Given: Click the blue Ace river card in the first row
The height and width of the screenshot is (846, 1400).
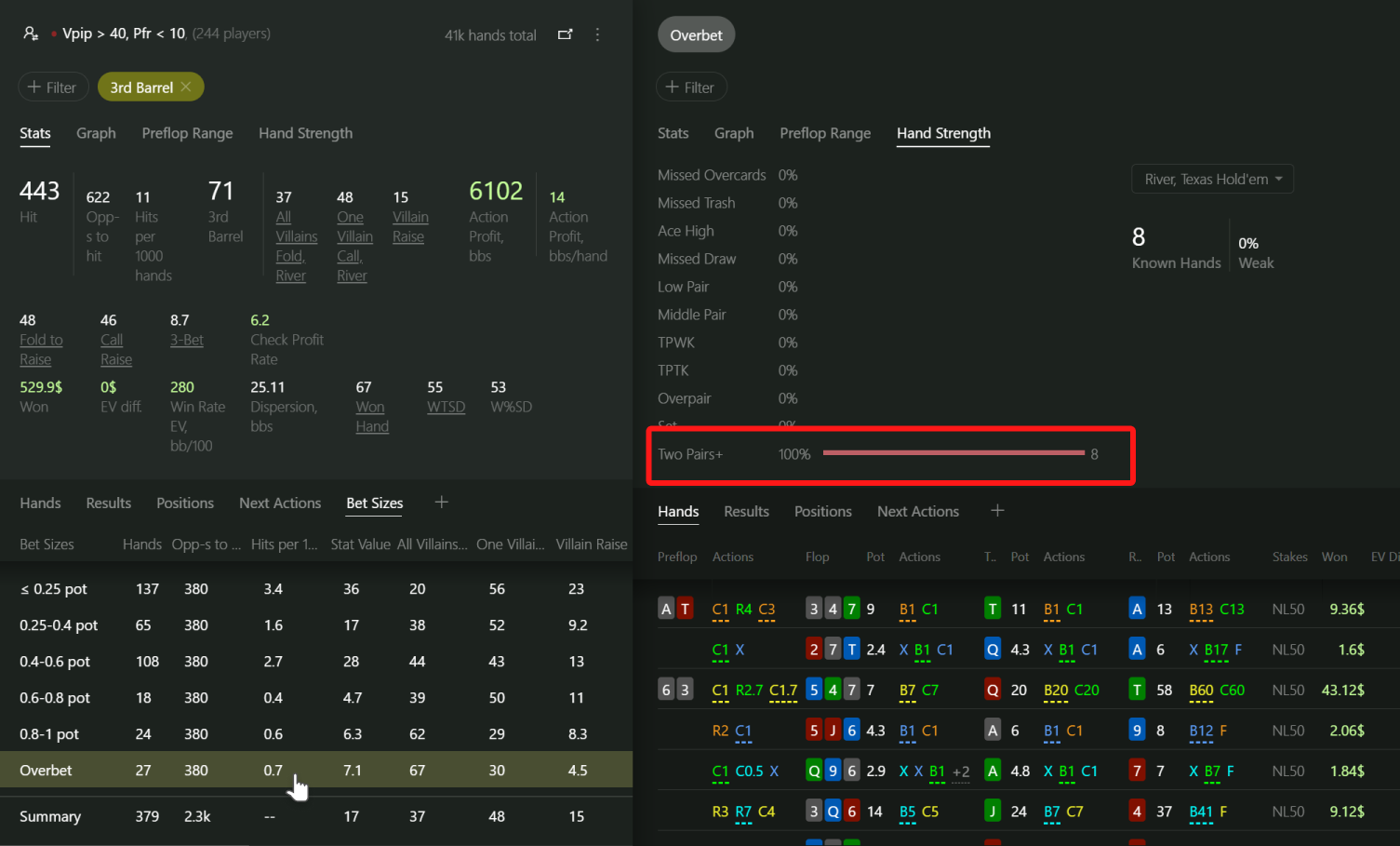Looking at the screenshot, I should [x=1137, y=609].
